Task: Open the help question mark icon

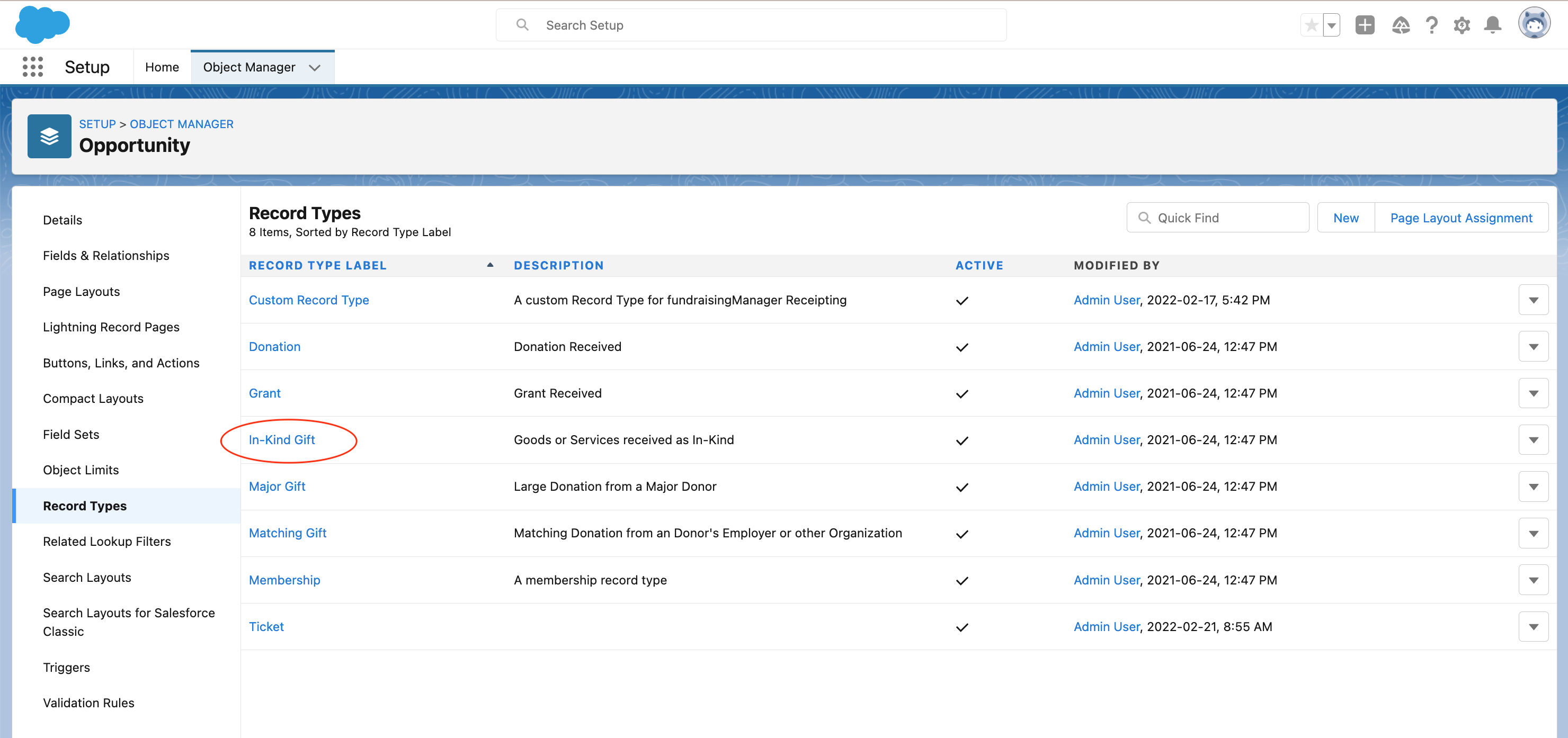Action: (x=1431, y=25)
